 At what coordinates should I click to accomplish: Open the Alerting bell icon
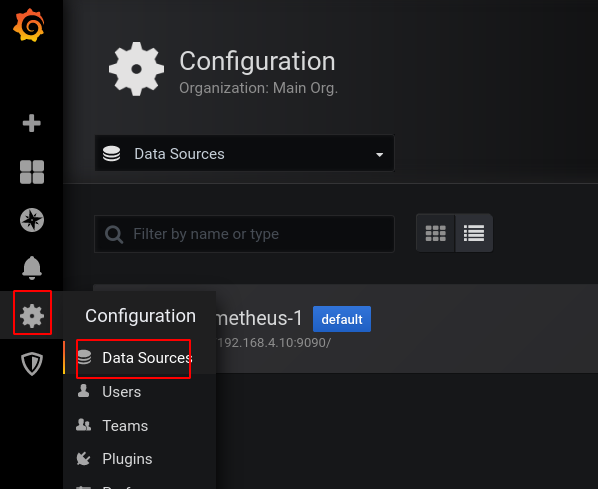(32, 268)
